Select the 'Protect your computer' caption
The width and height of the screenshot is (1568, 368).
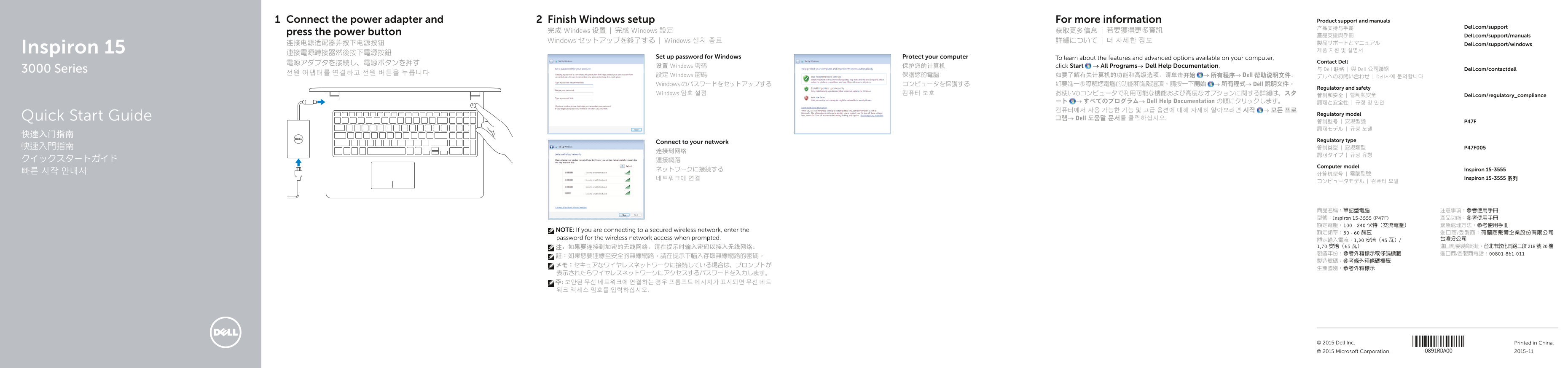[x=935, y=56]
